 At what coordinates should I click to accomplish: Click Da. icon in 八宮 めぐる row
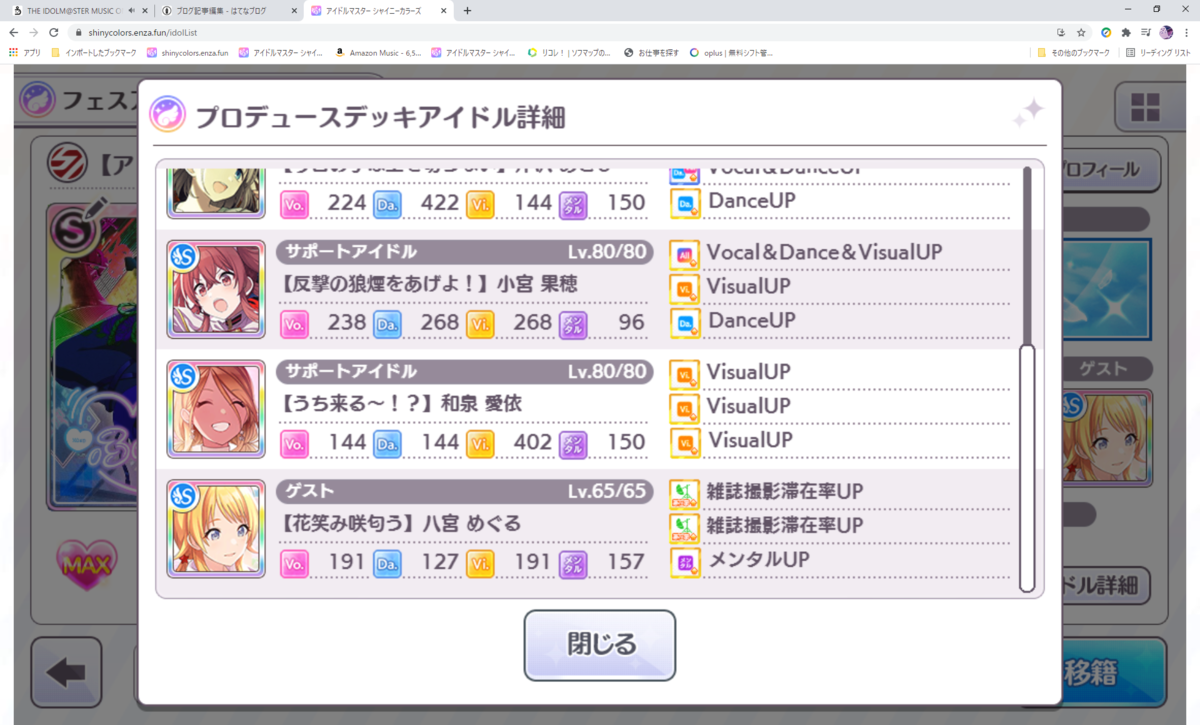(x=387, y=563)
